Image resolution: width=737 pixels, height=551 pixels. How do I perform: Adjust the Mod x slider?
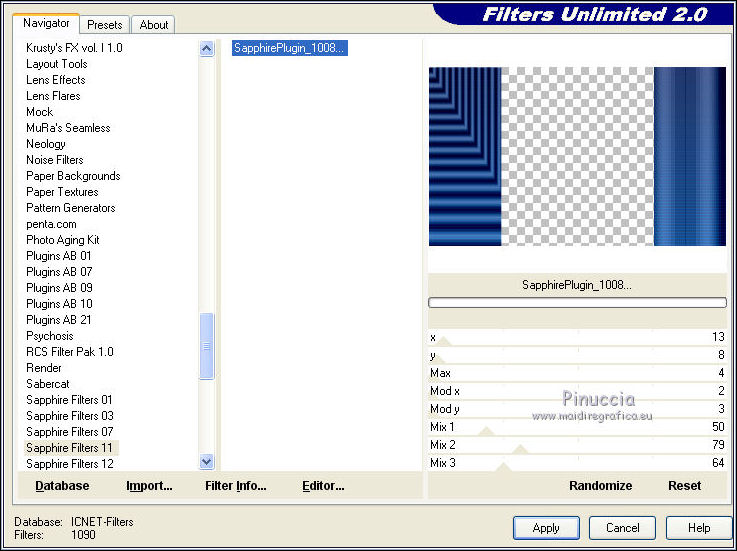tap(577, 391)
